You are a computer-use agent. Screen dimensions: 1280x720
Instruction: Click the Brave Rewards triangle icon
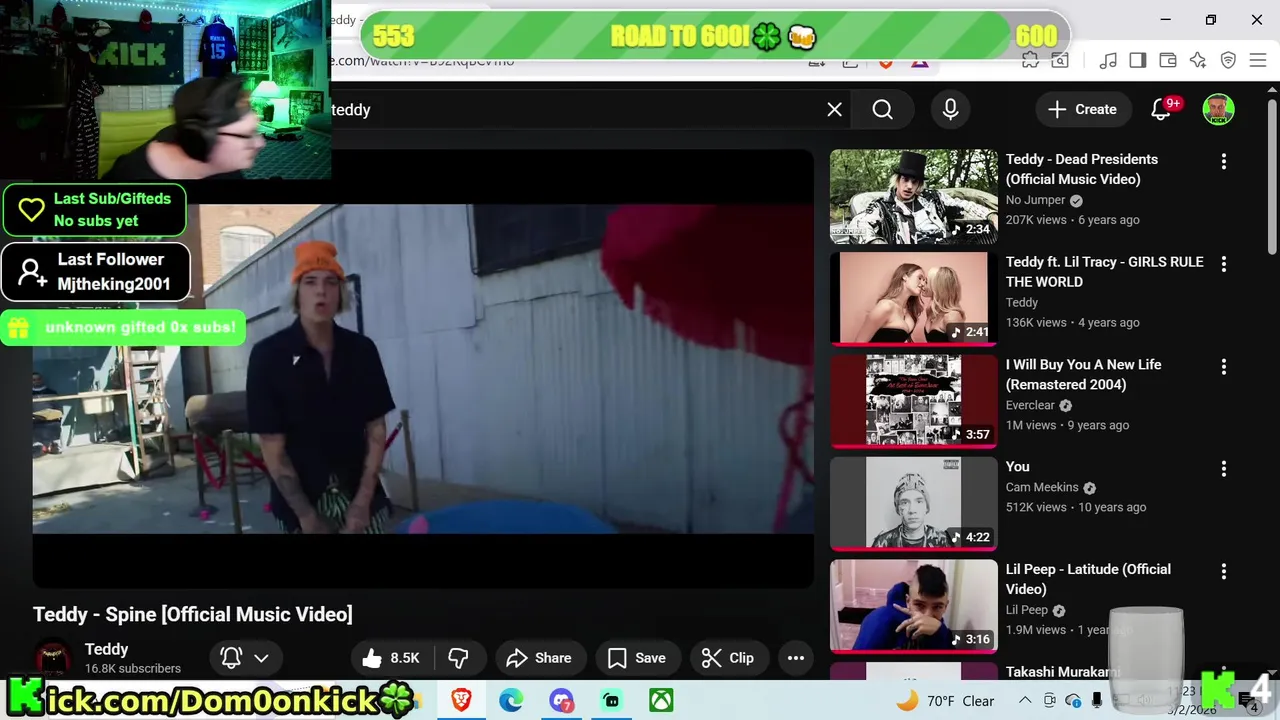919,63
